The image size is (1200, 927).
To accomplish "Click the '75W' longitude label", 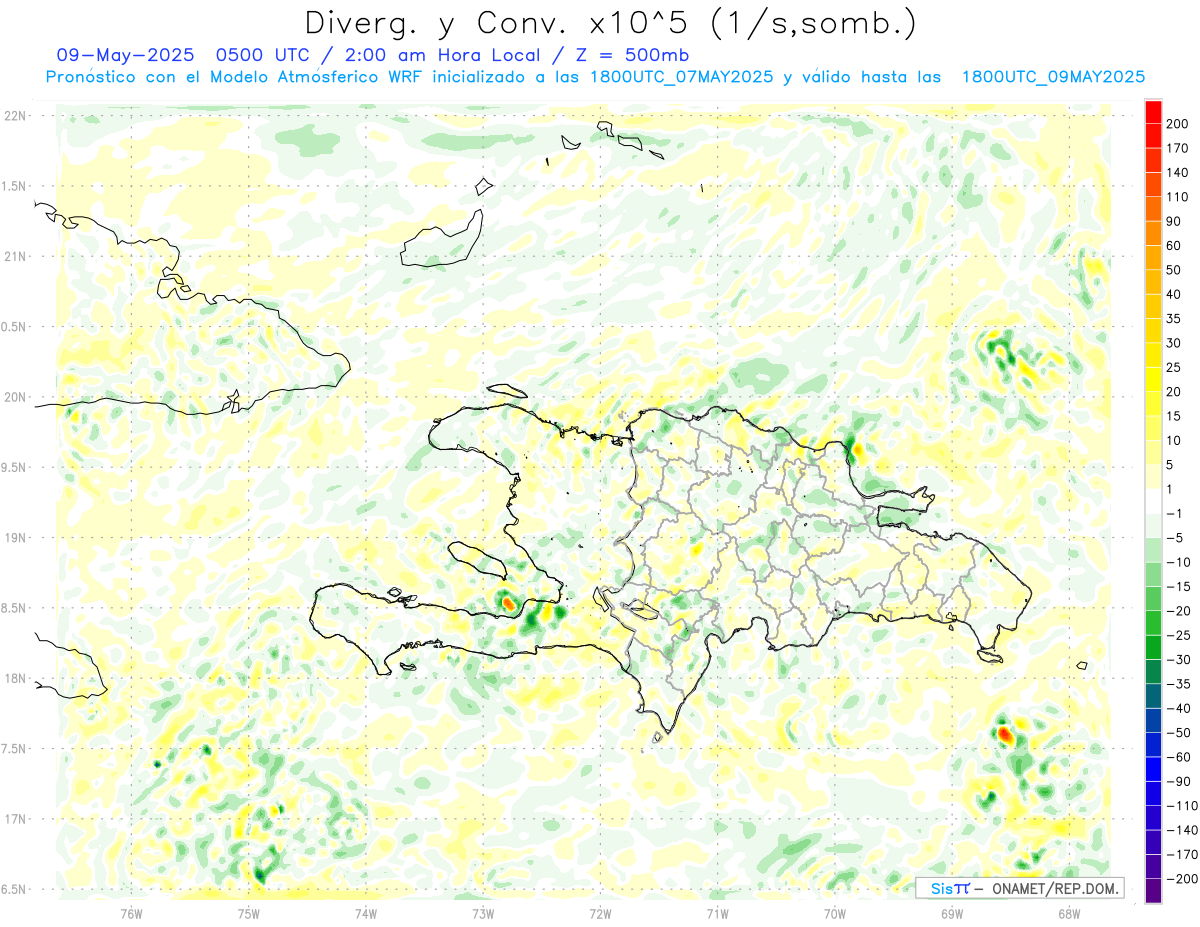I will 249,913.
